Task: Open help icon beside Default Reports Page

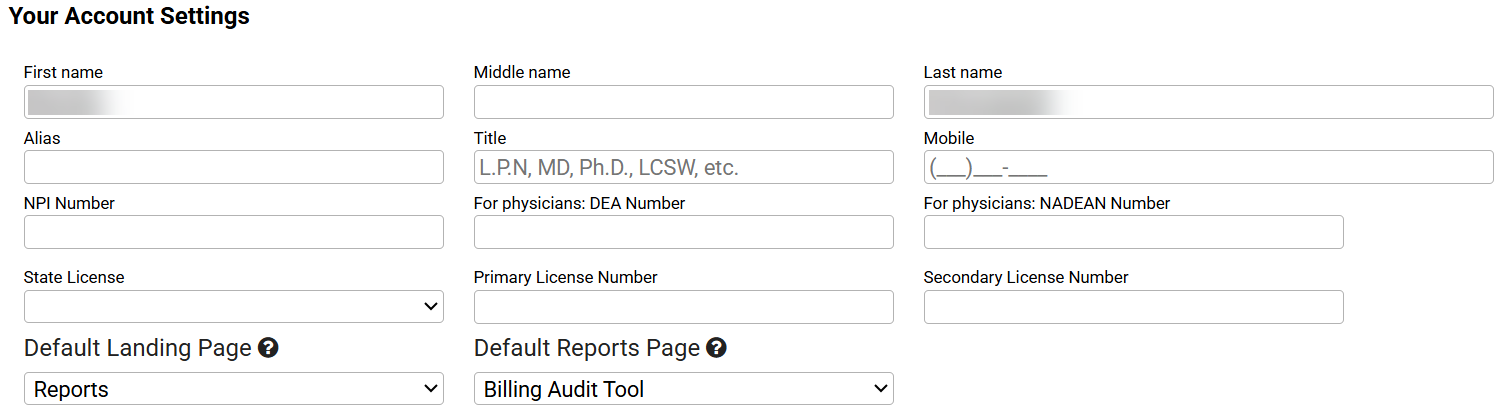Action: (716, 348)
